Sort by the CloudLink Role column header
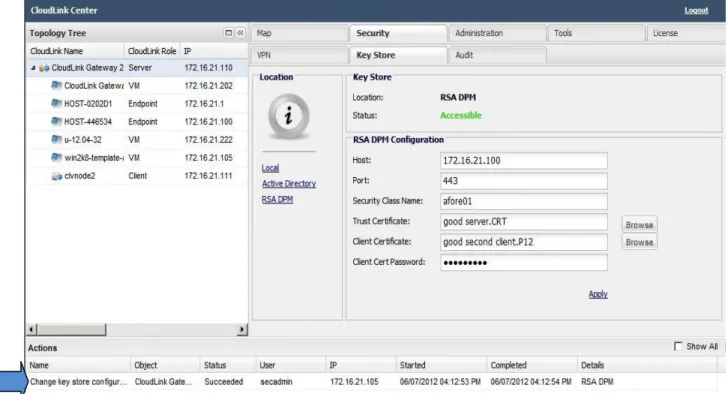Image resolution: width=728 pixels, height=394 pixels. pos(152,51)
